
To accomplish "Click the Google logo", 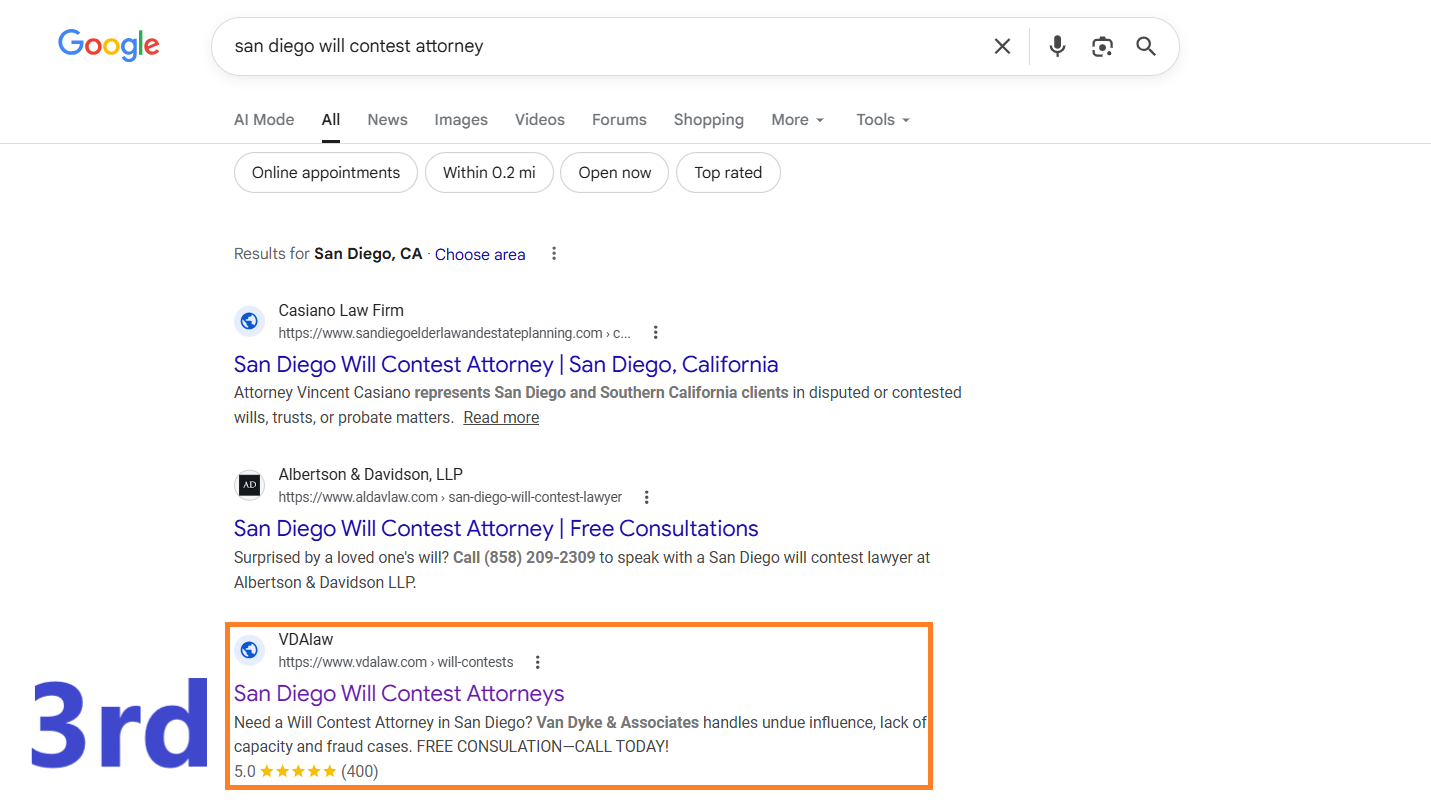I will tap(108, 45).
